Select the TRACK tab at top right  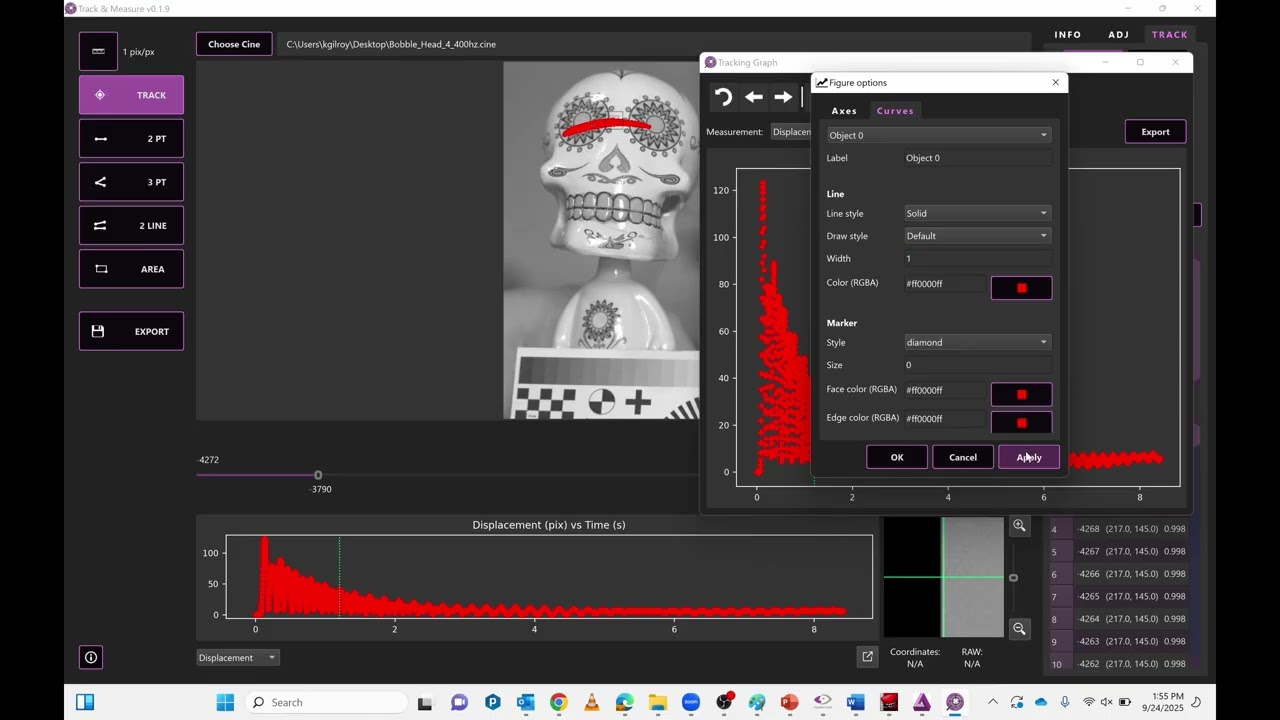[1170, 34]
